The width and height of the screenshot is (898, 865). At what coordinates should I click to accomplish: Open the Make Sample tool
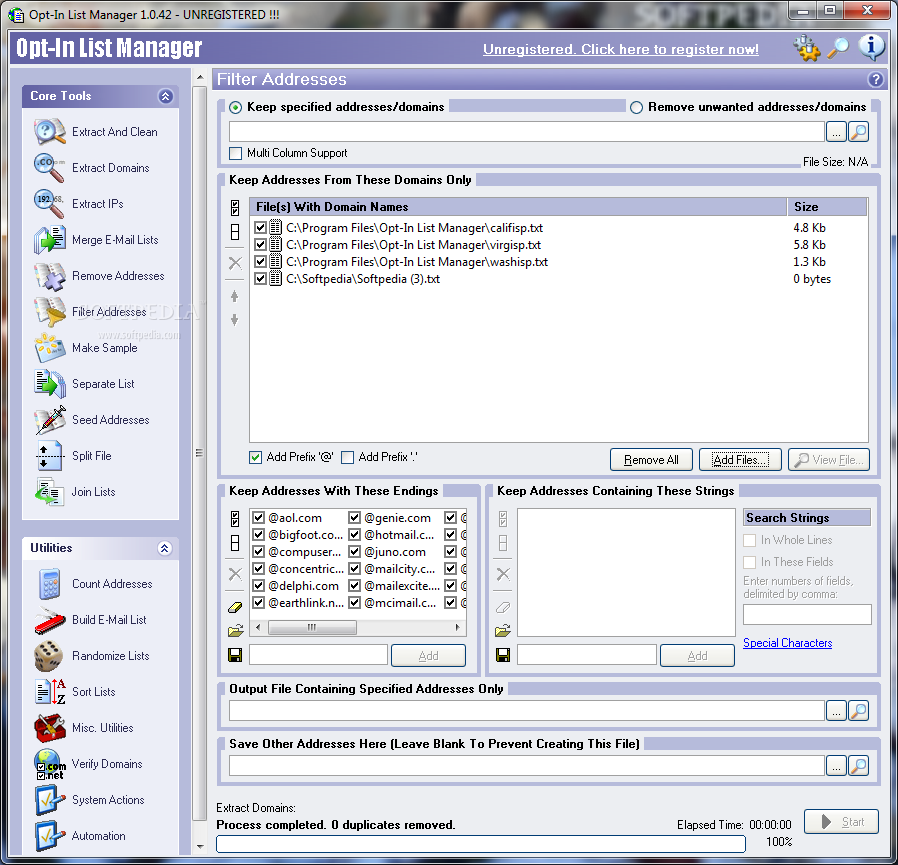click(x=86, y=348)
